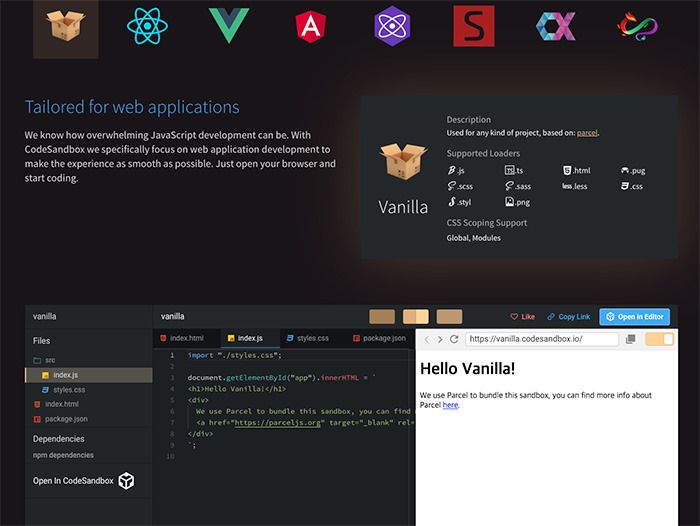
Task: Select the Dojo dragon template icon
Action: [x=638, y=26]
